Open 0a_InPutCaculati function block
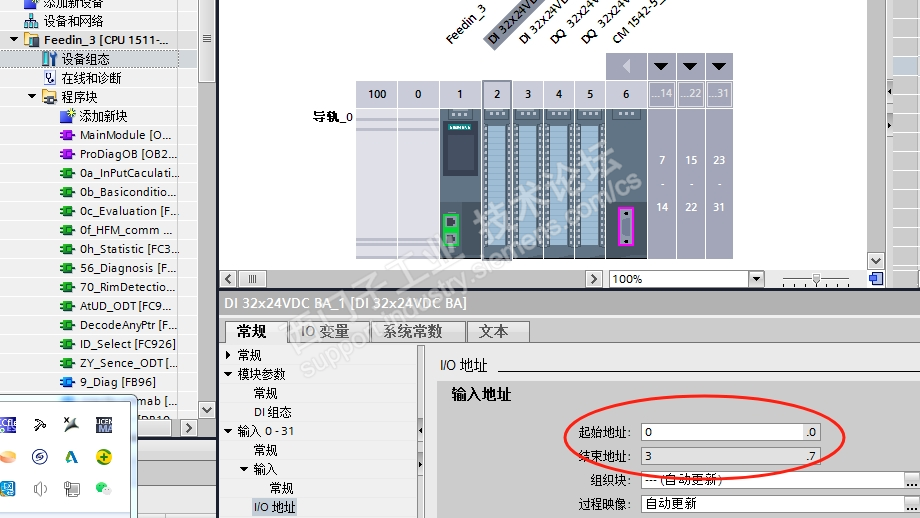Screen dimensions: 920x518 [x=129, y=173]
